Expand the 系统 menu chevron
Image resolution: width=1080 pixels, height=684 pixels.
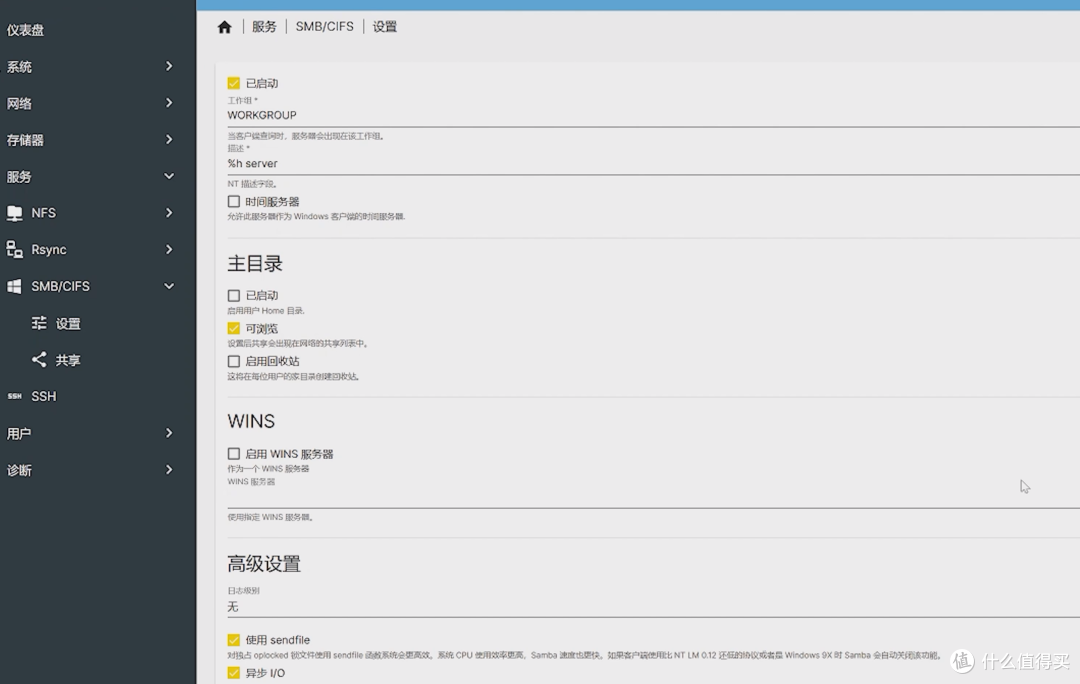(169, 66)
